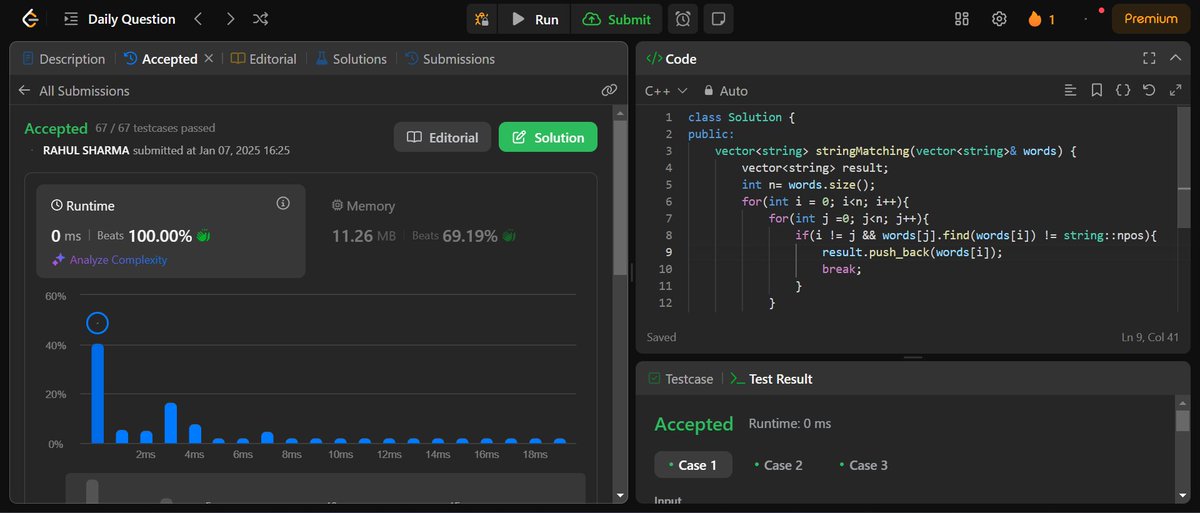The width and height of the screenshot is (1200, 513).
Task: Open the Daily Question problem list
Action: click(x=119, y=19)
